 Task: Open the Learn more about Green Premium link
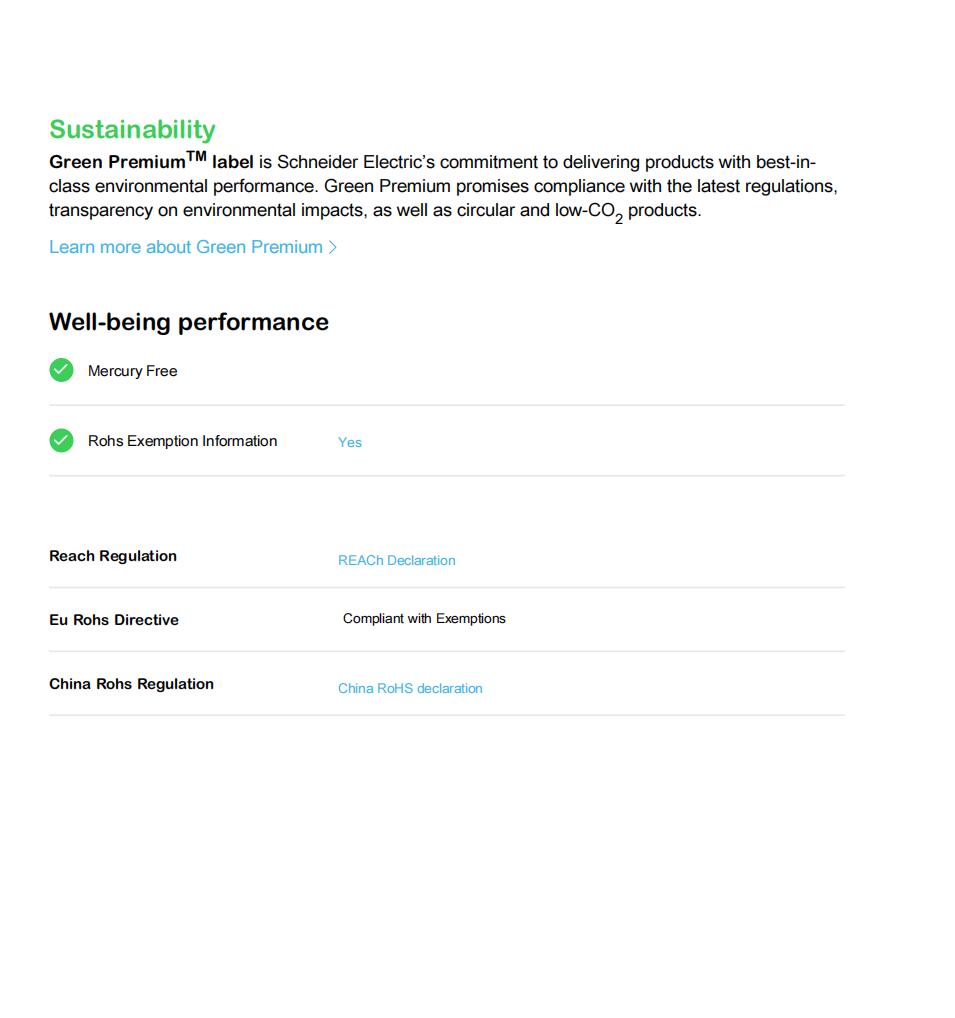[x=186, y=247]
